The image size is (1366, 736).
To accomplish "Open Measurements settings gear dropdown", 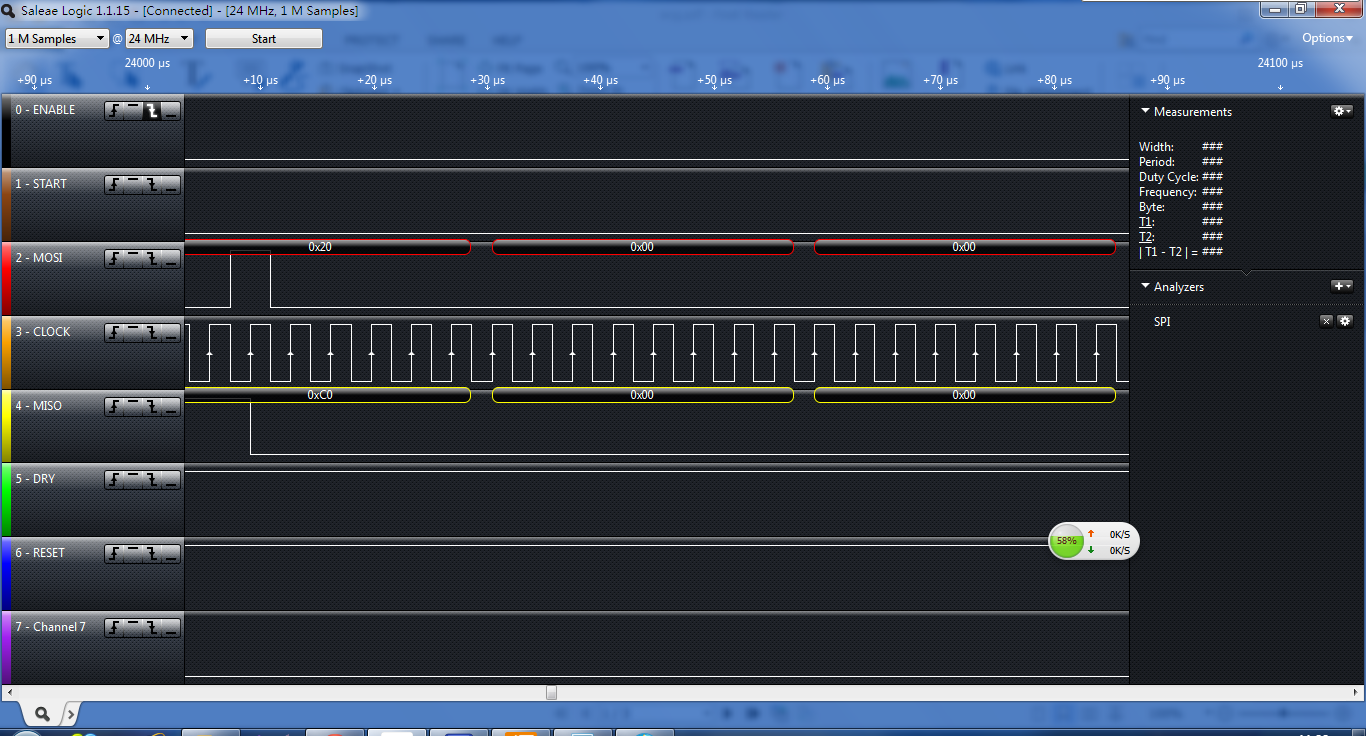I will (x=1342, y=111).
